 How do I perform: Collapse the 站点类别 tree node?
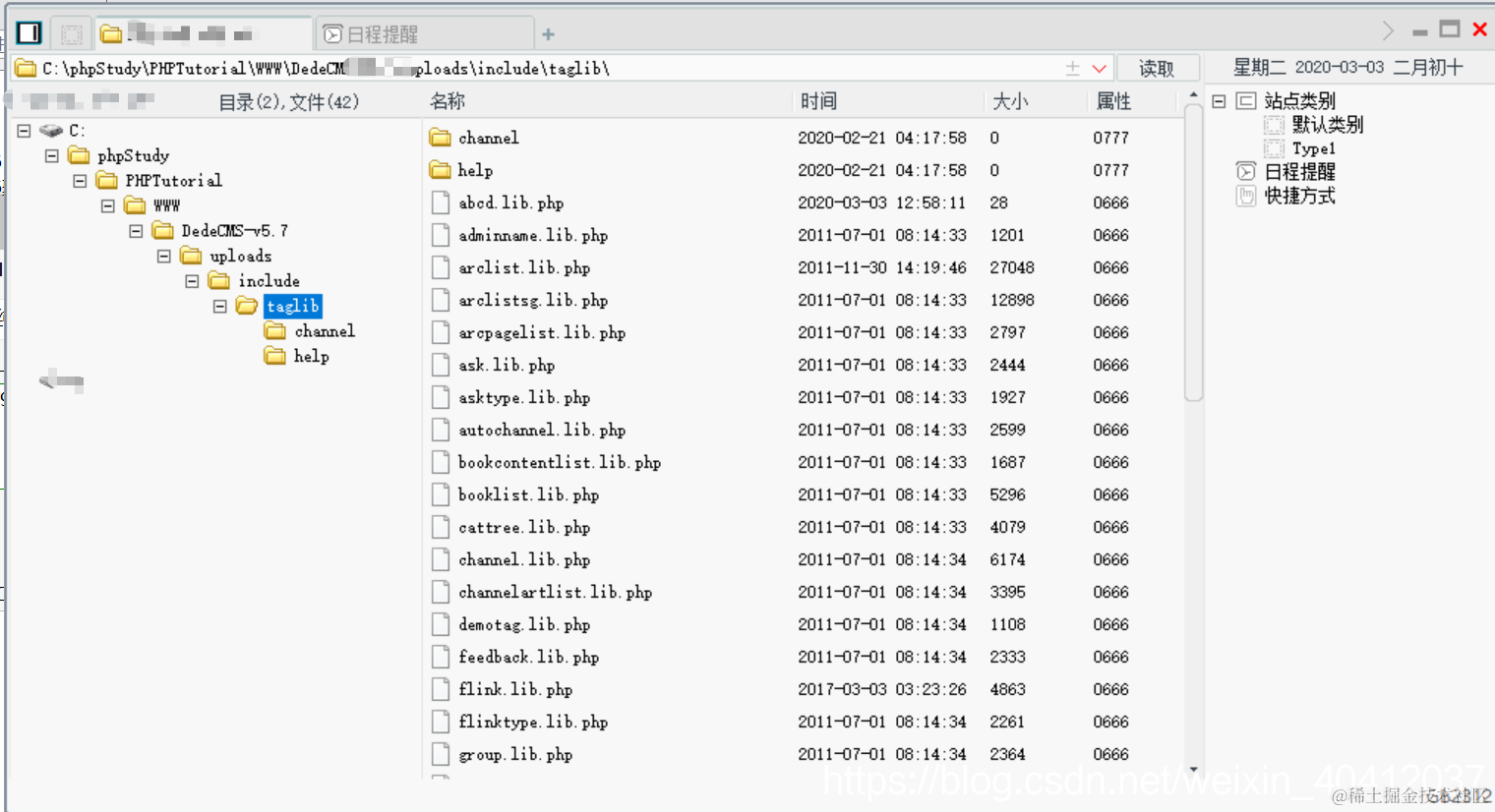(1219, 100)
